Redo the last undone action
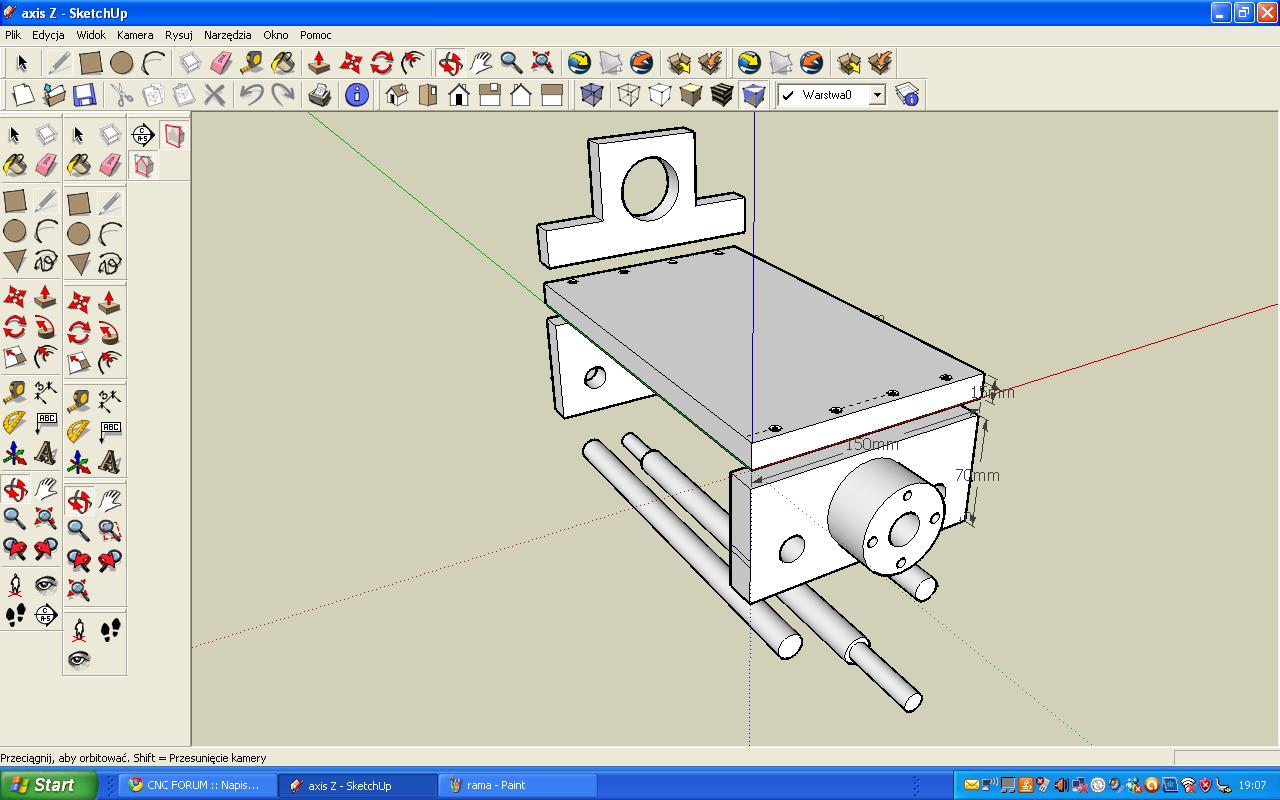Viewport: 1280px width, 800px height. tap(283, 95)
